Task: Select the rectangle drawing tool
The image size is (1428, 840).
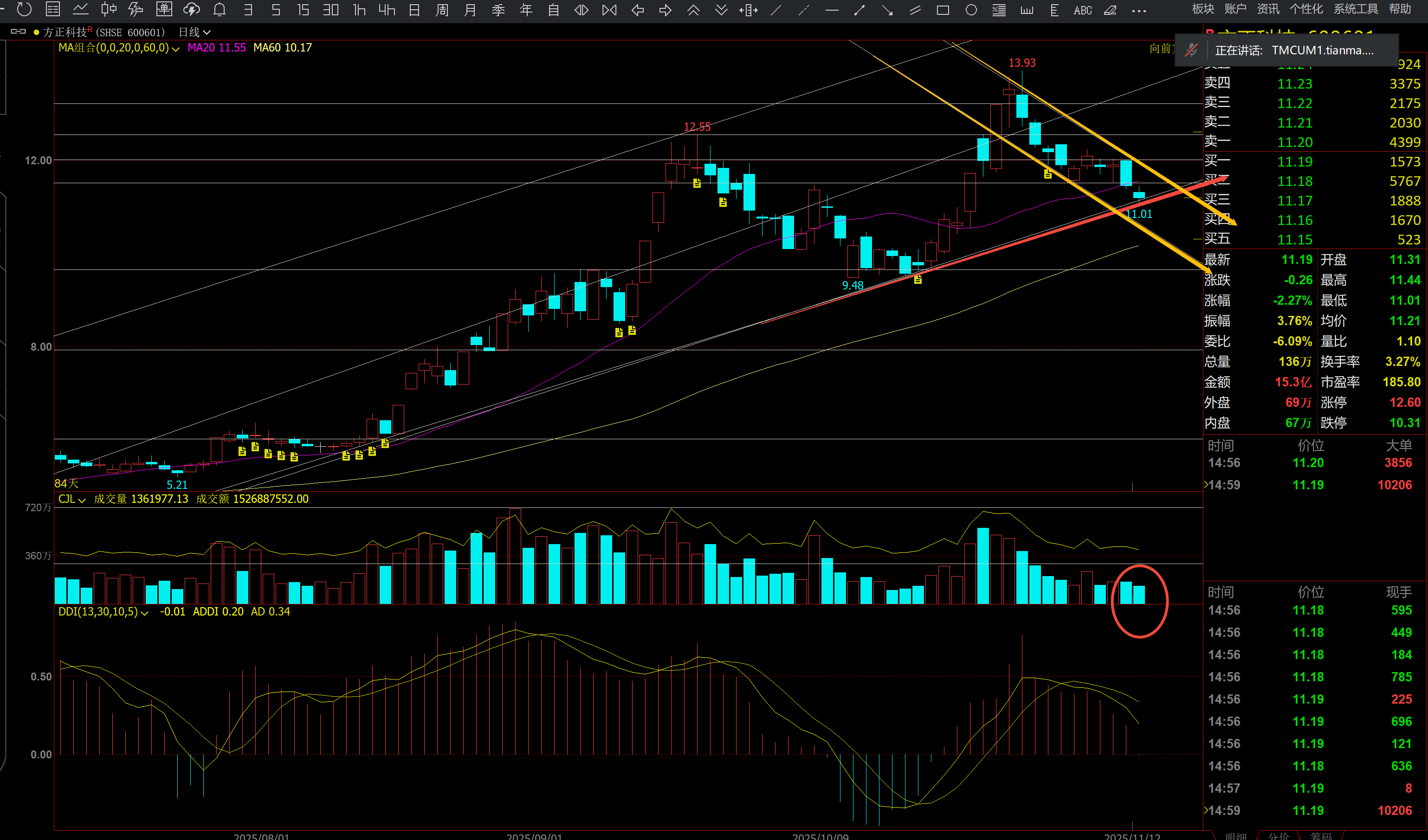Action: (x=943, y=10)
